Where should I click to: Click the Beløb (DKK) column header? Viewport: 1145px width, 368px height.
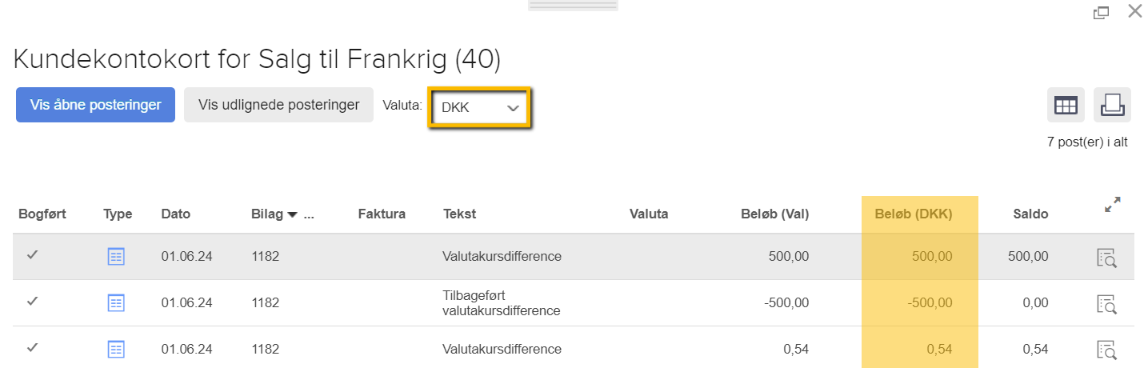914,214
